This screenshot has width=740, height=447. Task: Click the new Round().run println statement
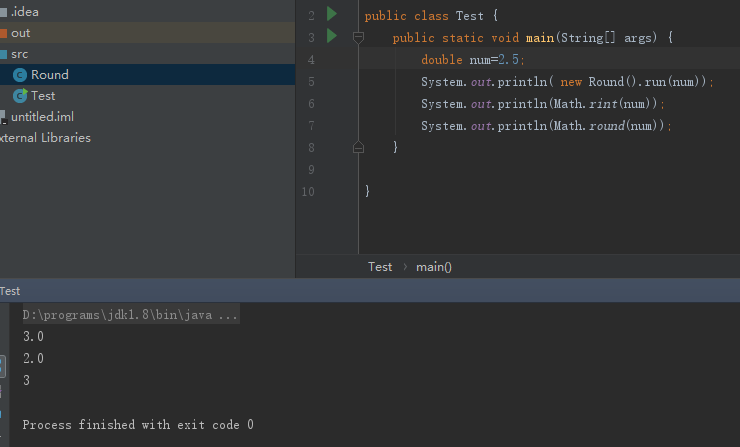click(567, 82)
